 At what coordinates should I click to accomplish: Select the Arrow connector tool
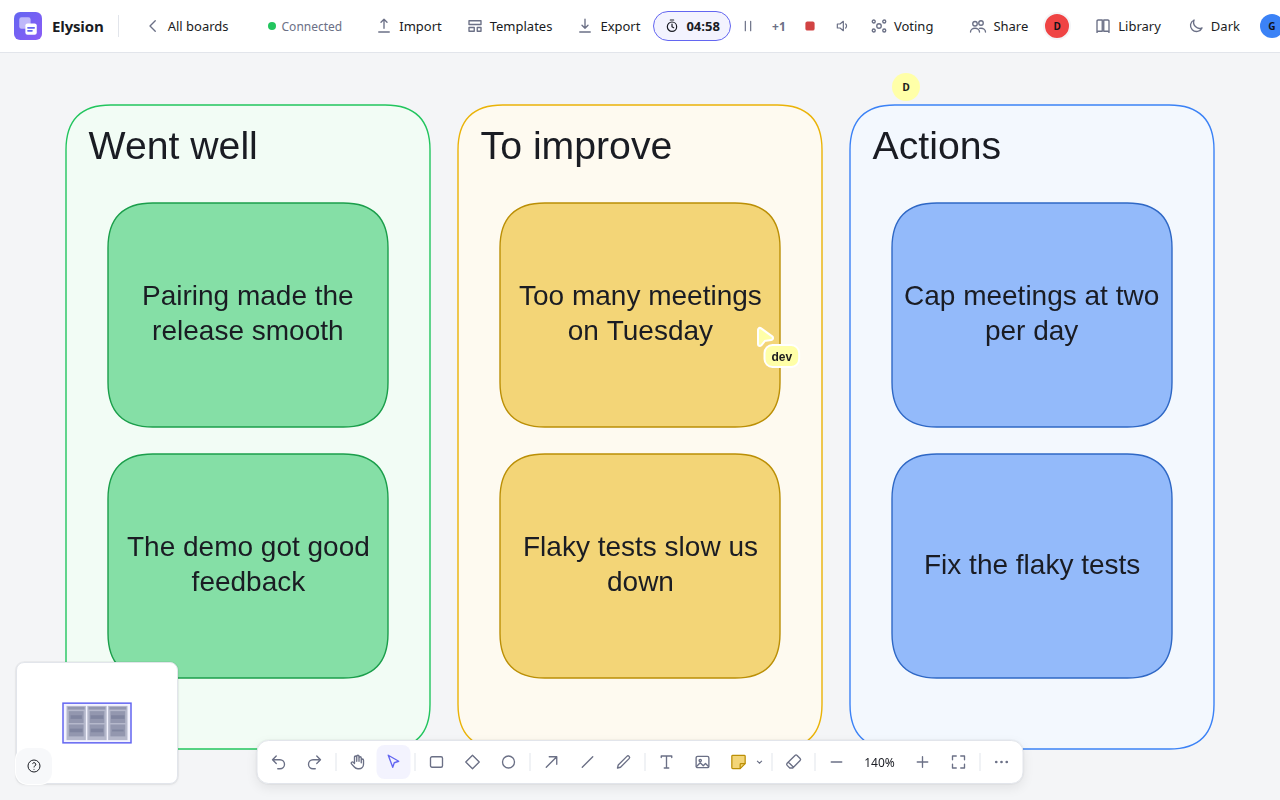(551, 762)
